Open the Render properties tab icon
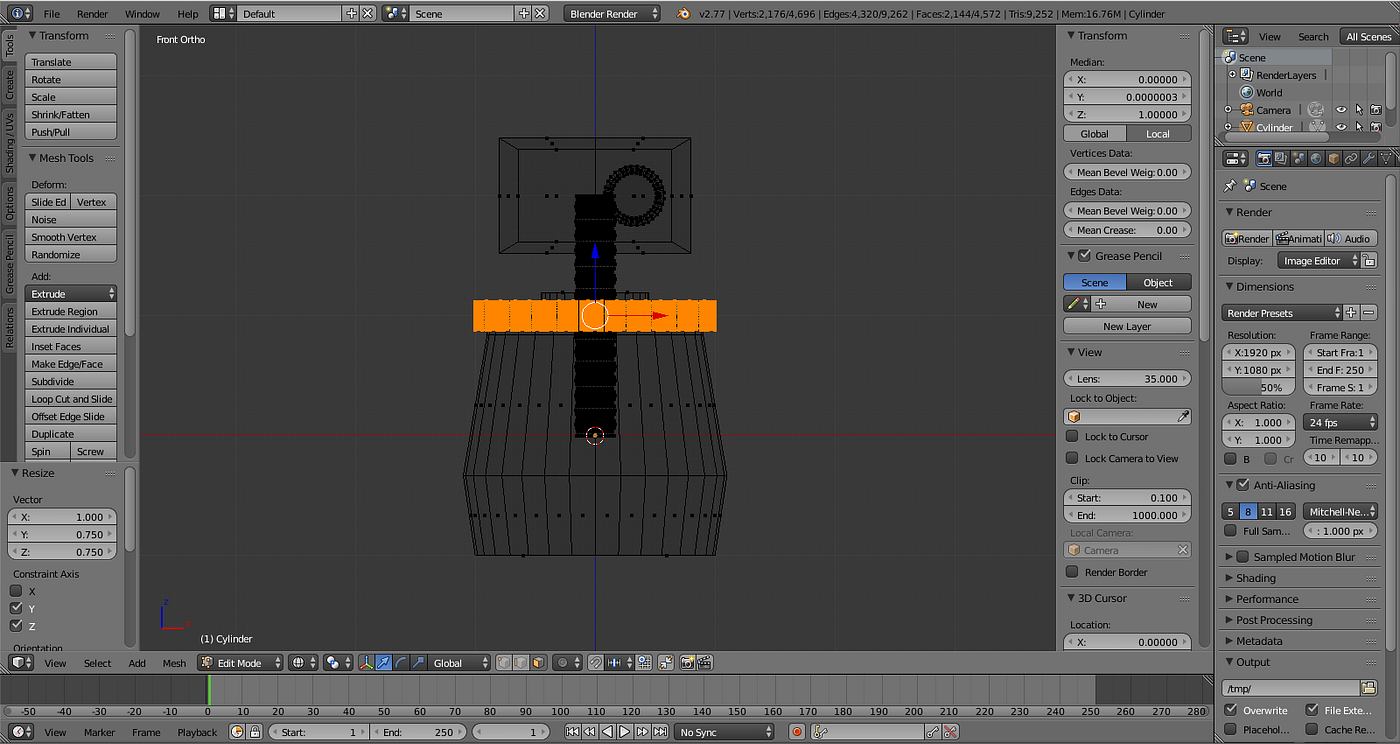 [1264, 158]
